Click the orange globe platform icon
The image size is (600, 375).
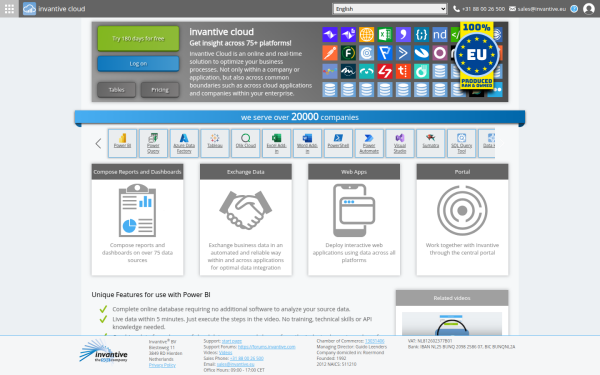(366, 34)
